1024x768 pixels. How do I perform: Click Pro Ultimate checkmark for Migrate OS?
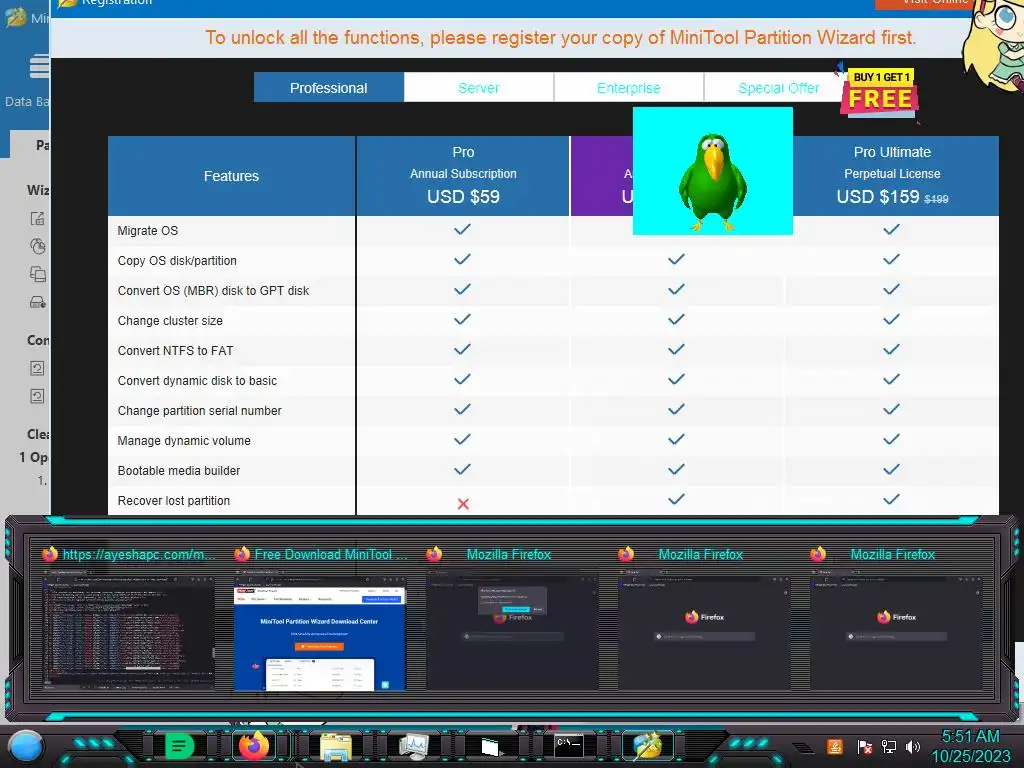[891, 229]
